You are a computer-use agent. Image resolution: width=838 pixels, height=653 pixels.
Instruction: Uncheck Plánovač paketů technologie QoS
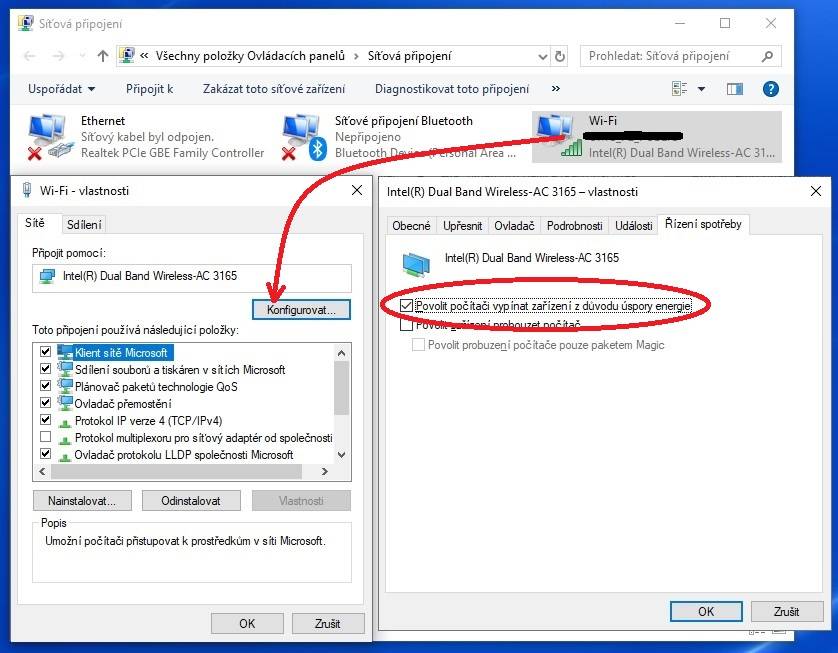(45, 386)
